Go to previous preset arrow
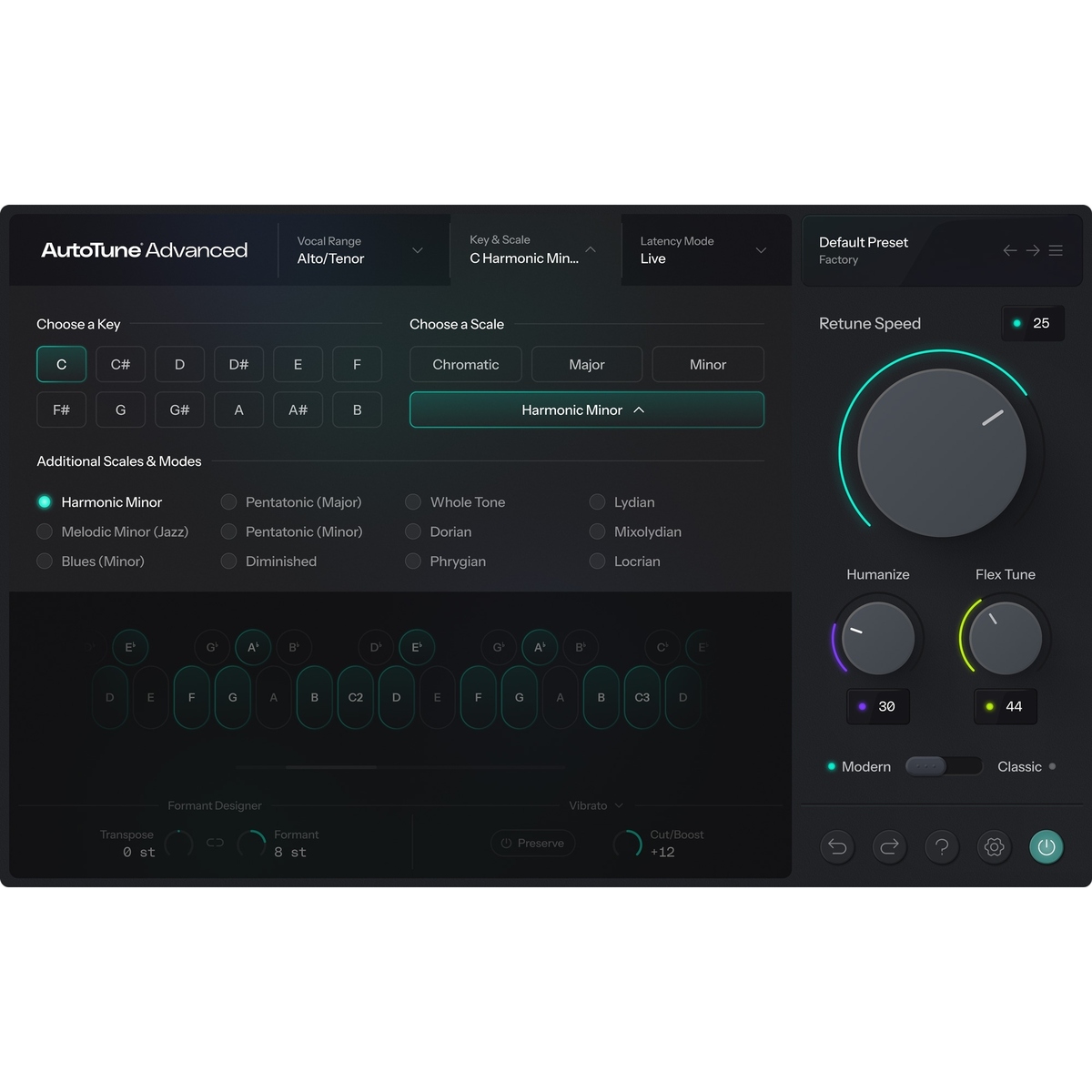The image size is (1092, 1092). pos(1010,250)
